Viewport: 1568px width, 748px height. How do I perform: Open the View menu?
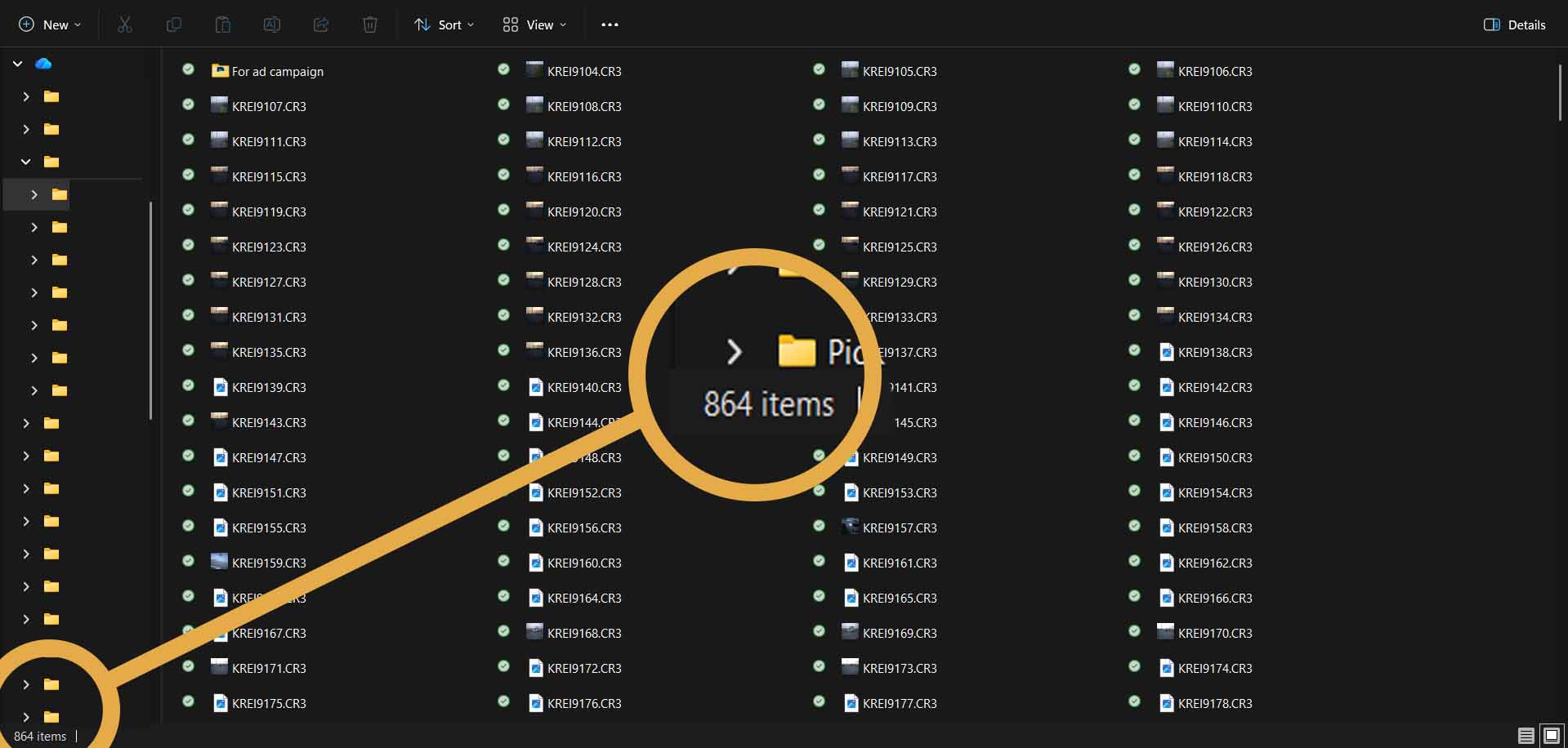[534, 24]
